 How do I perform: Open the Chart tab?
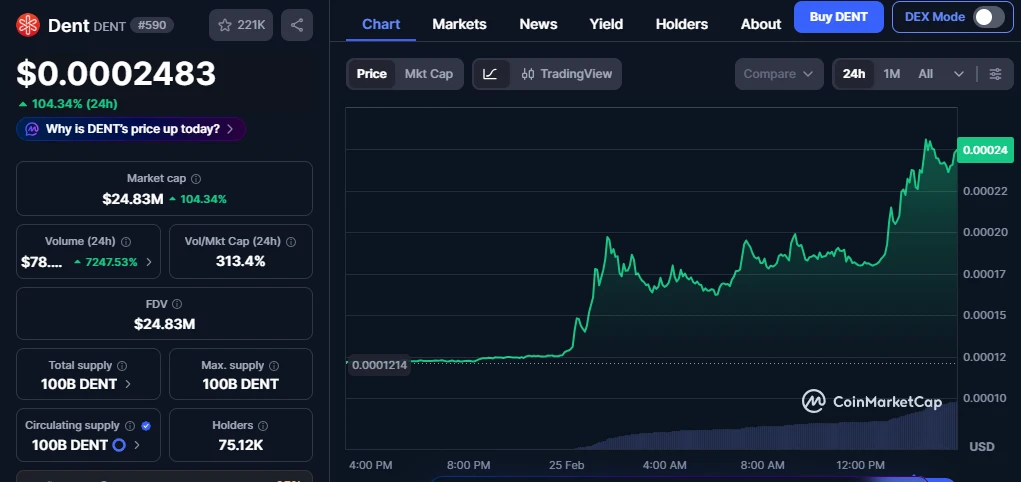click(381, 24)
